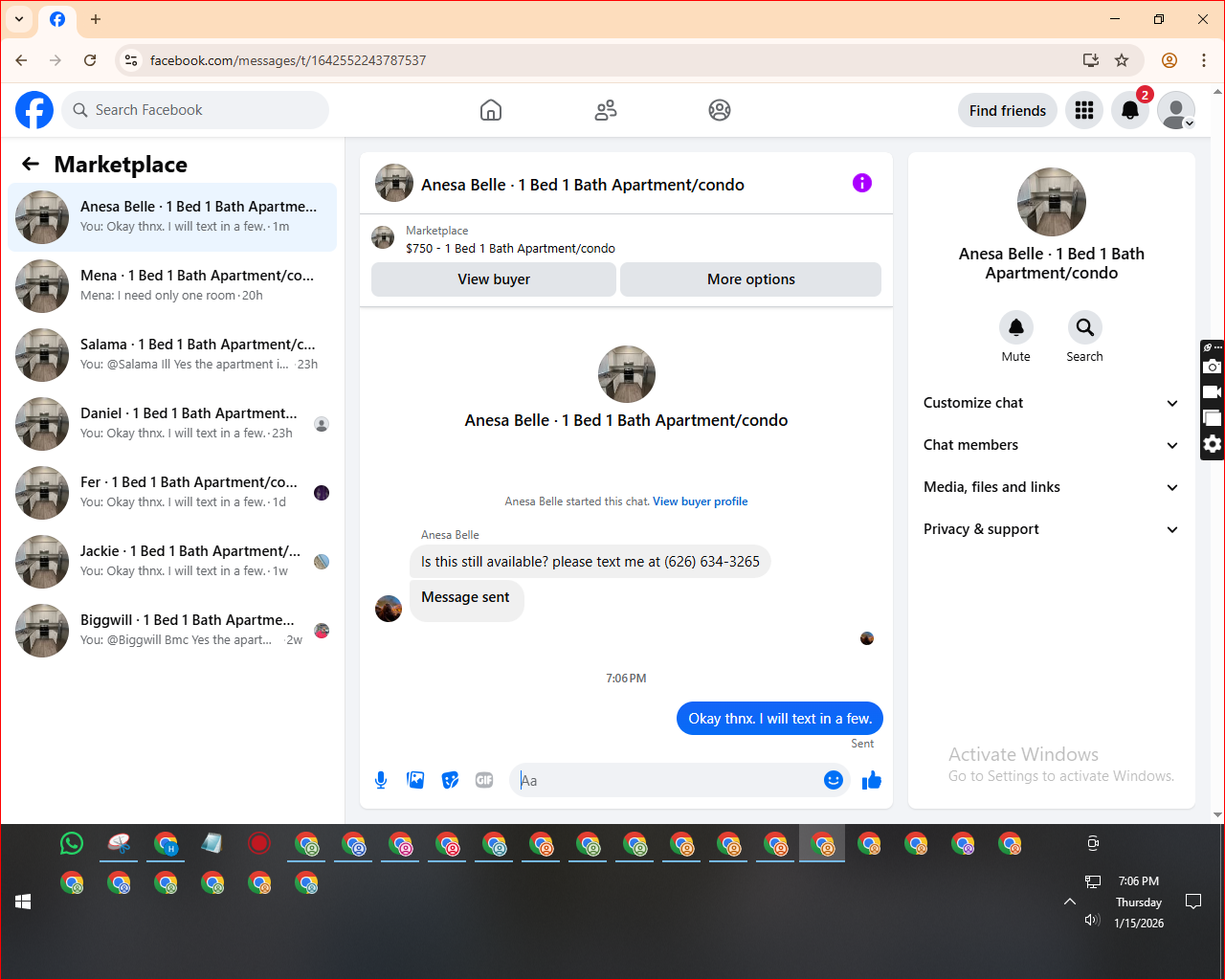Click the video camera icon in recorder panel
This screenshot has width=1225, height=980.
(x=1213, y=392)
